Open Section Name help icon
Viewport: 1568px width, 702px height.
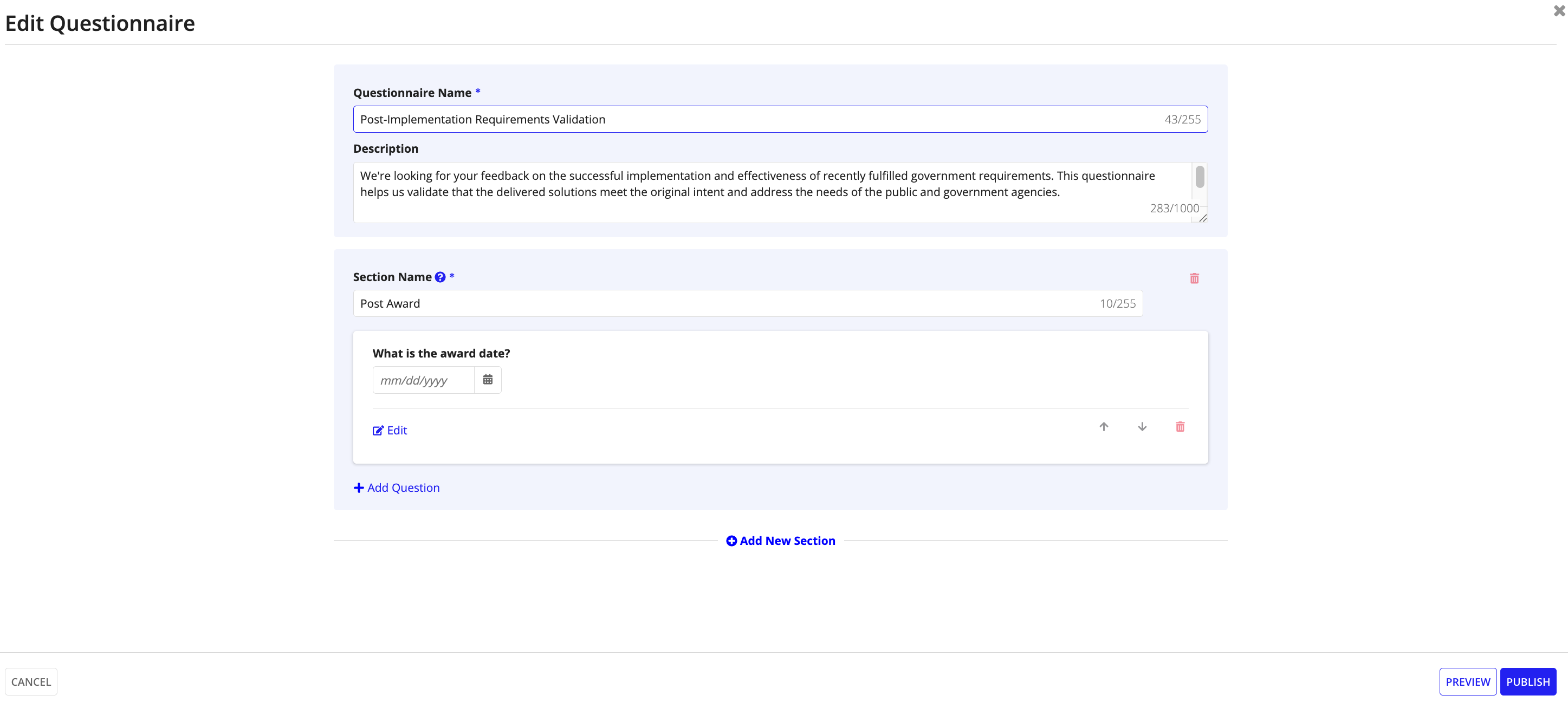[440, 277]
